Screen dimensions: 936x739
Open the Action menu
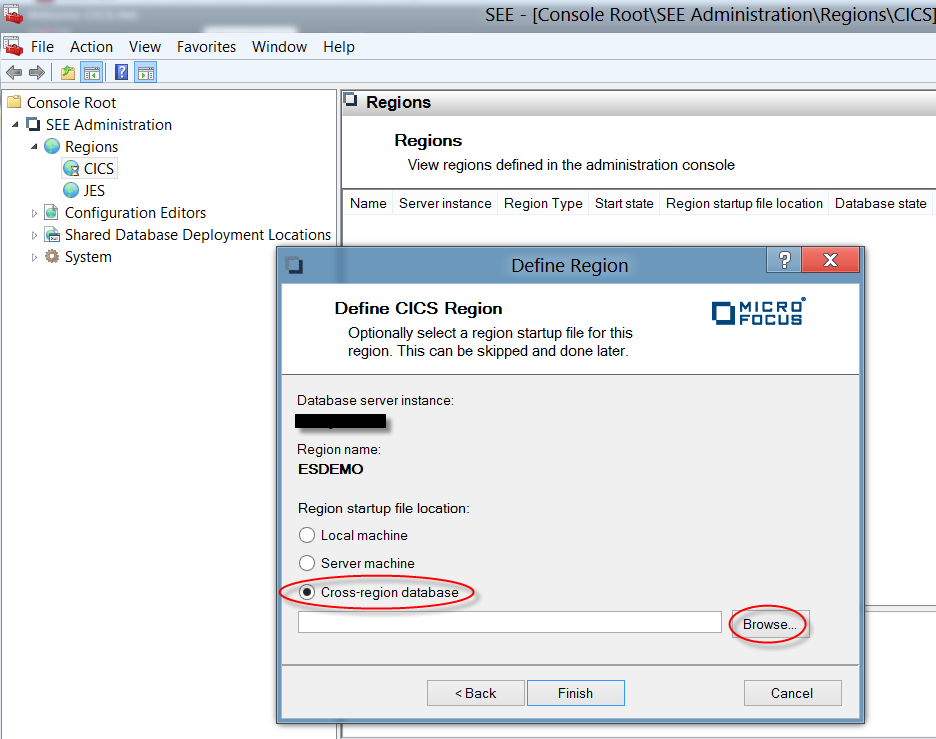point(91,47)
